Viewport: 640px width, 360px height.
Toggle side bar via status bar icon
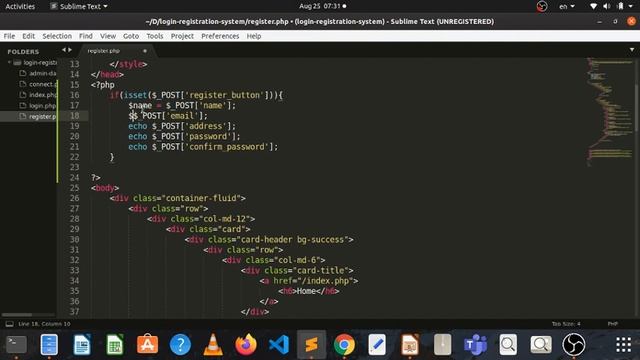[x=9, y=324]
